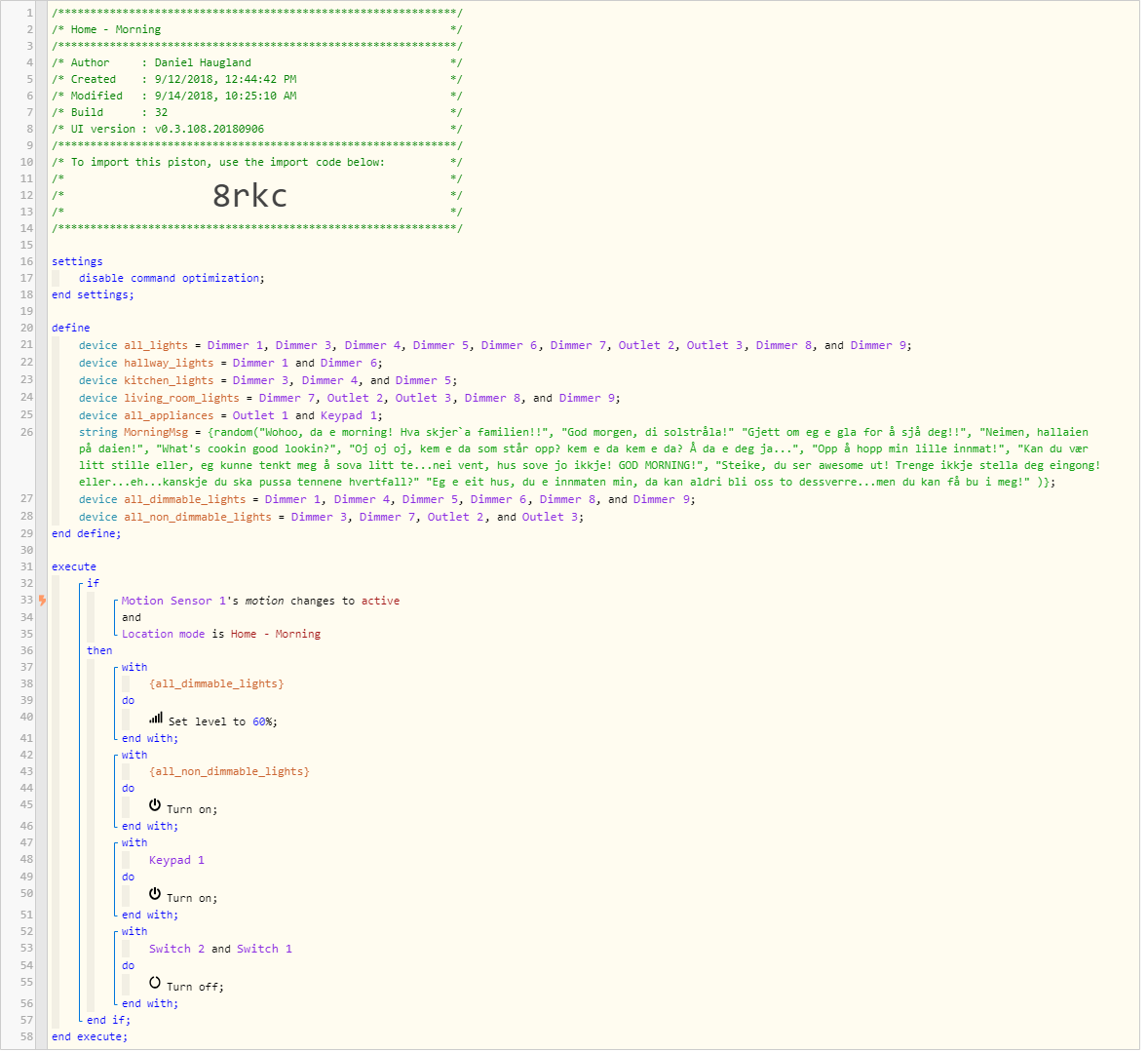Click 'end settings;' on line 18
Viewport: 1148px width, 1052px height.
point(93,296)
